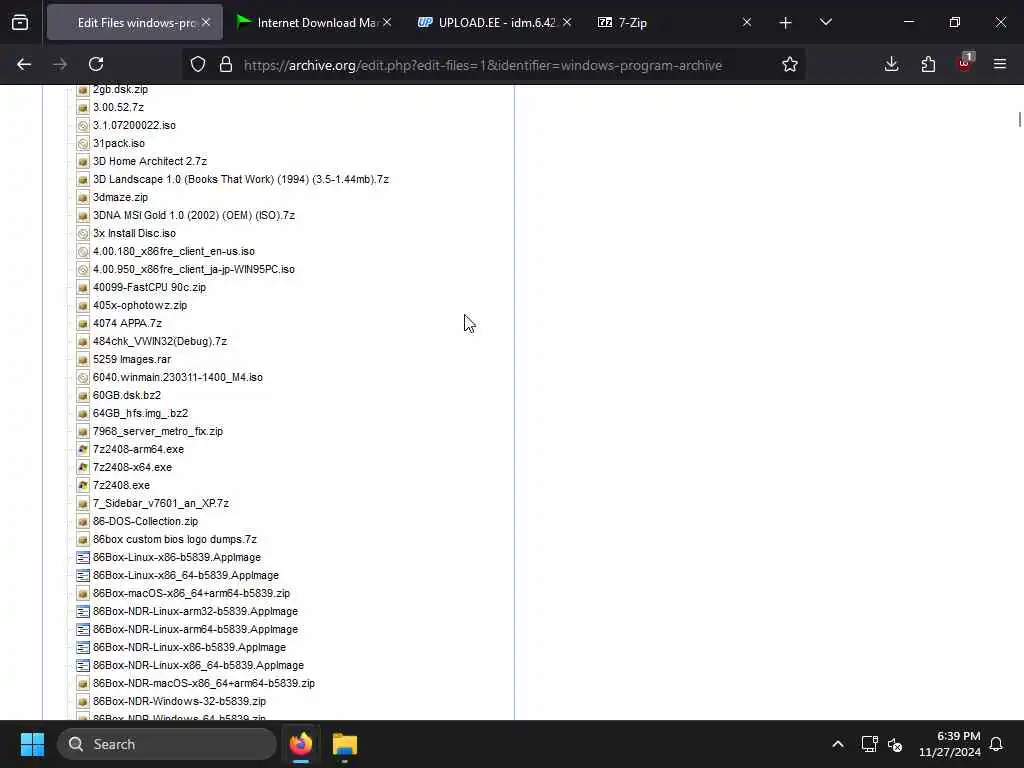
Task: Click icon beside 3D Home Architect 2.7z
Action: (x=83, y=161)
